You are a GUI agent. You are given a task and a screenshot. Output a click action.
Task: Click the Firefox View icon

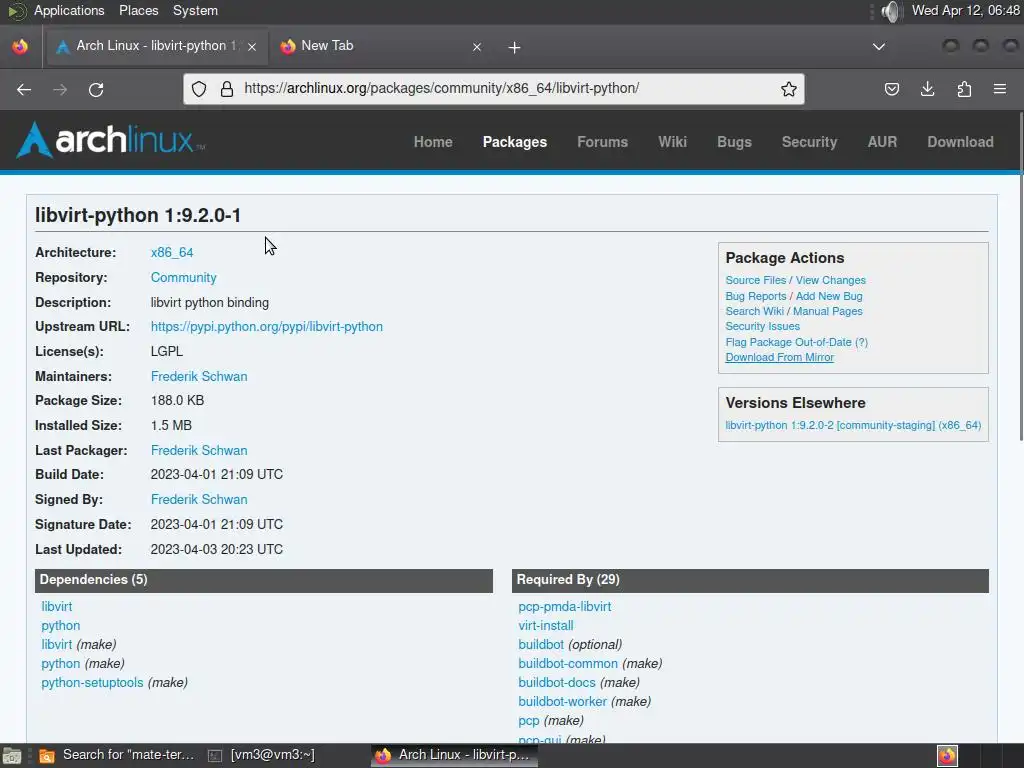[20, 46]
